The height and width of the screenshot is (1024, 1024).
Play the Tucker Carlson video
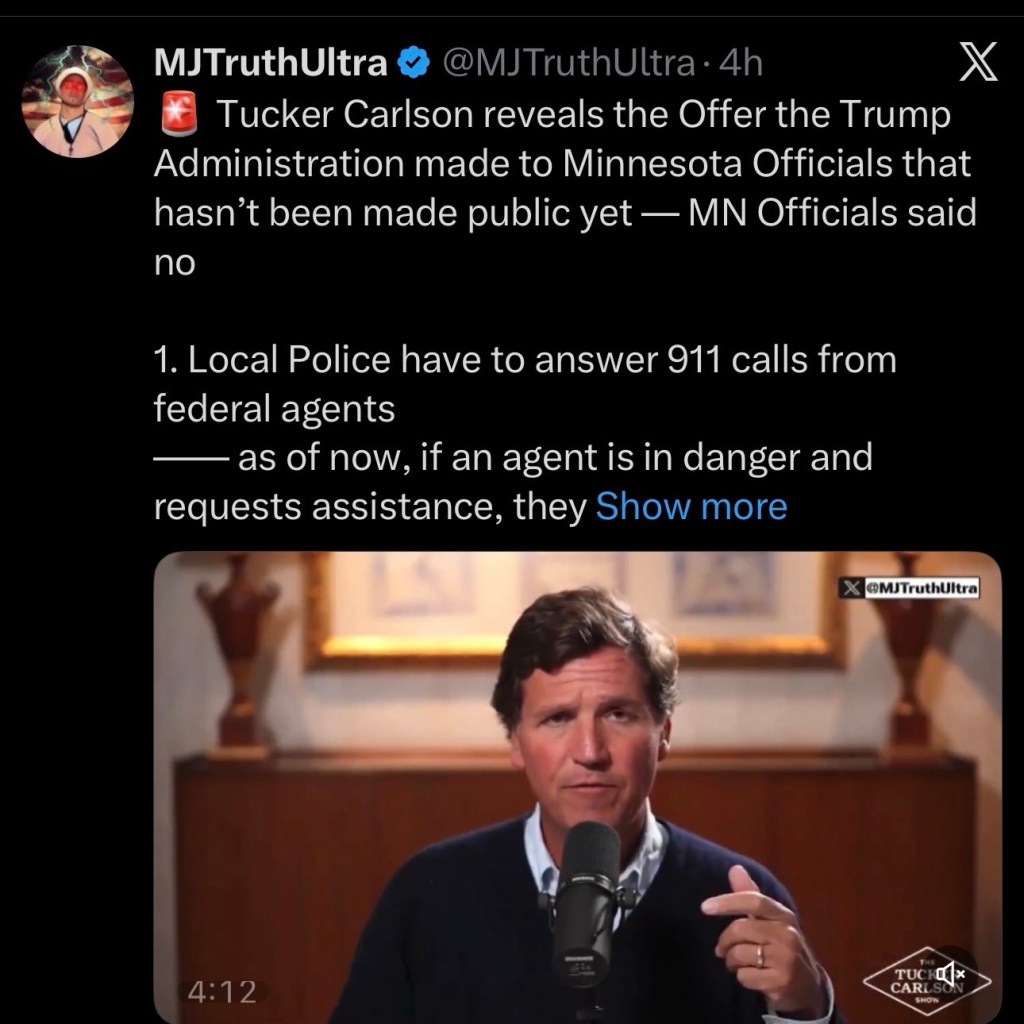[577, 787]
